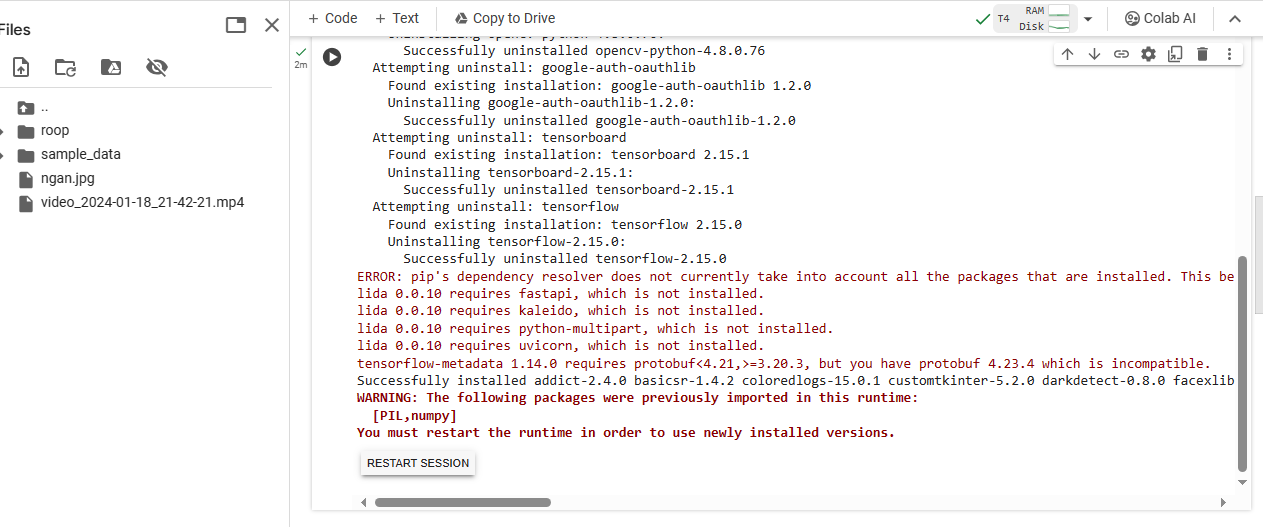Click the horizontal output scrollbar
Screen dimensions: 1263x527
(x=462, y=502)
